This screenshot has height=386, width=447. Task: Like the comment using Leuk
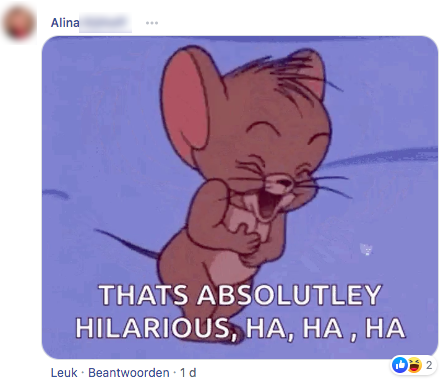(x=64, y=372)
